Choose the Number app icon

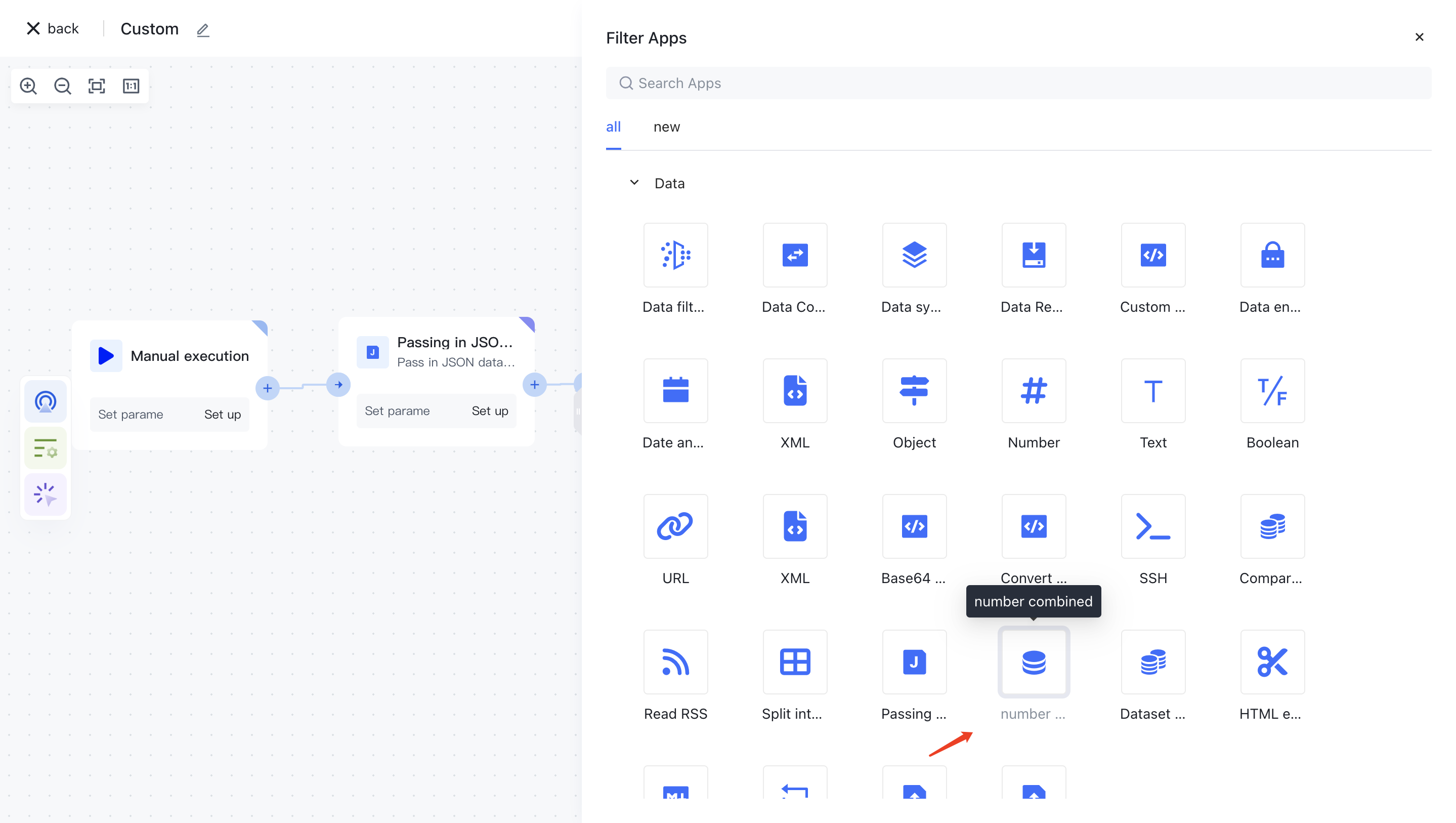(1033, 391)
